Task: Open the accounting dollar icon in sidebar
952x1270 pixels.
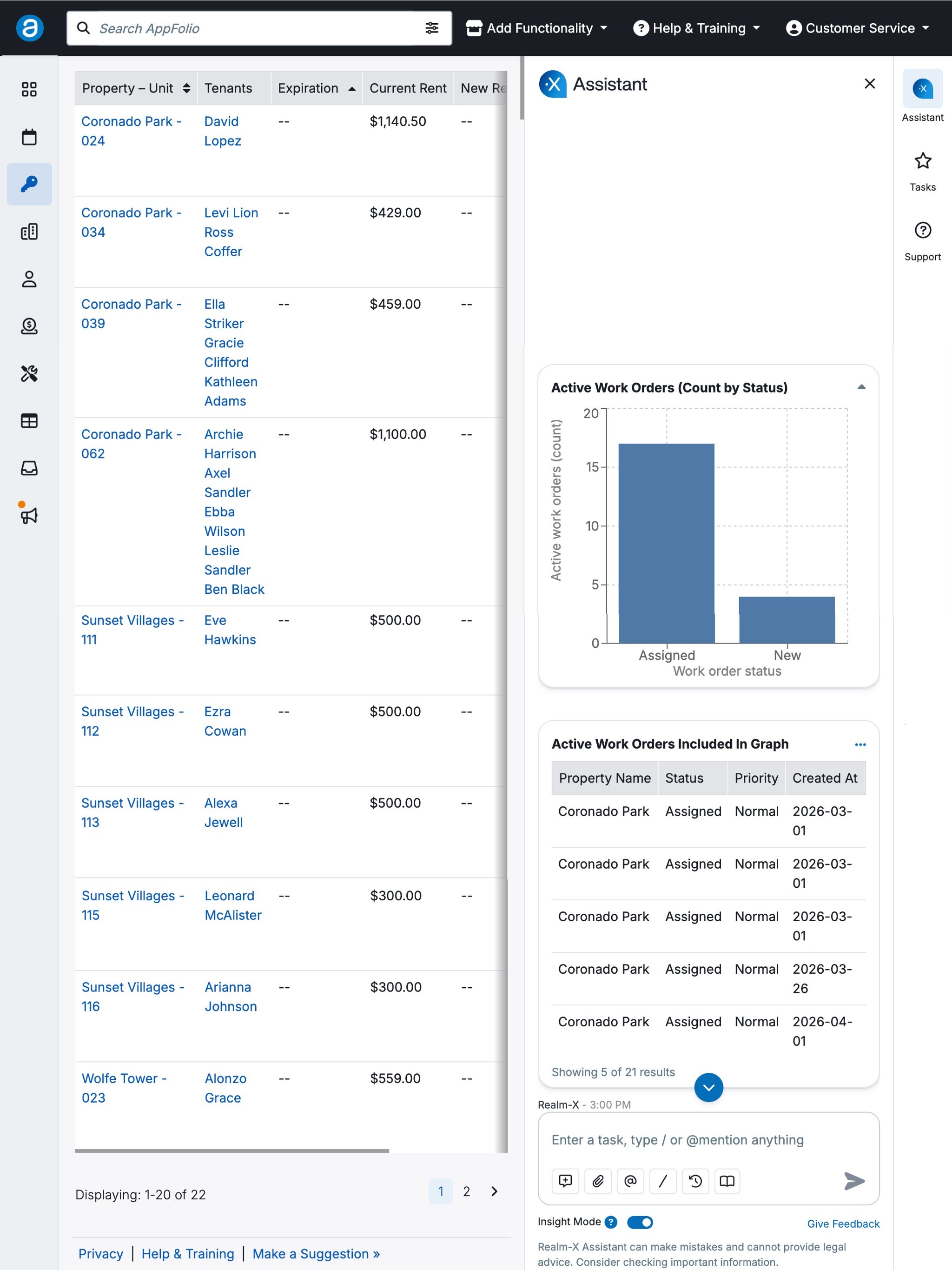Action: [29, 326]
